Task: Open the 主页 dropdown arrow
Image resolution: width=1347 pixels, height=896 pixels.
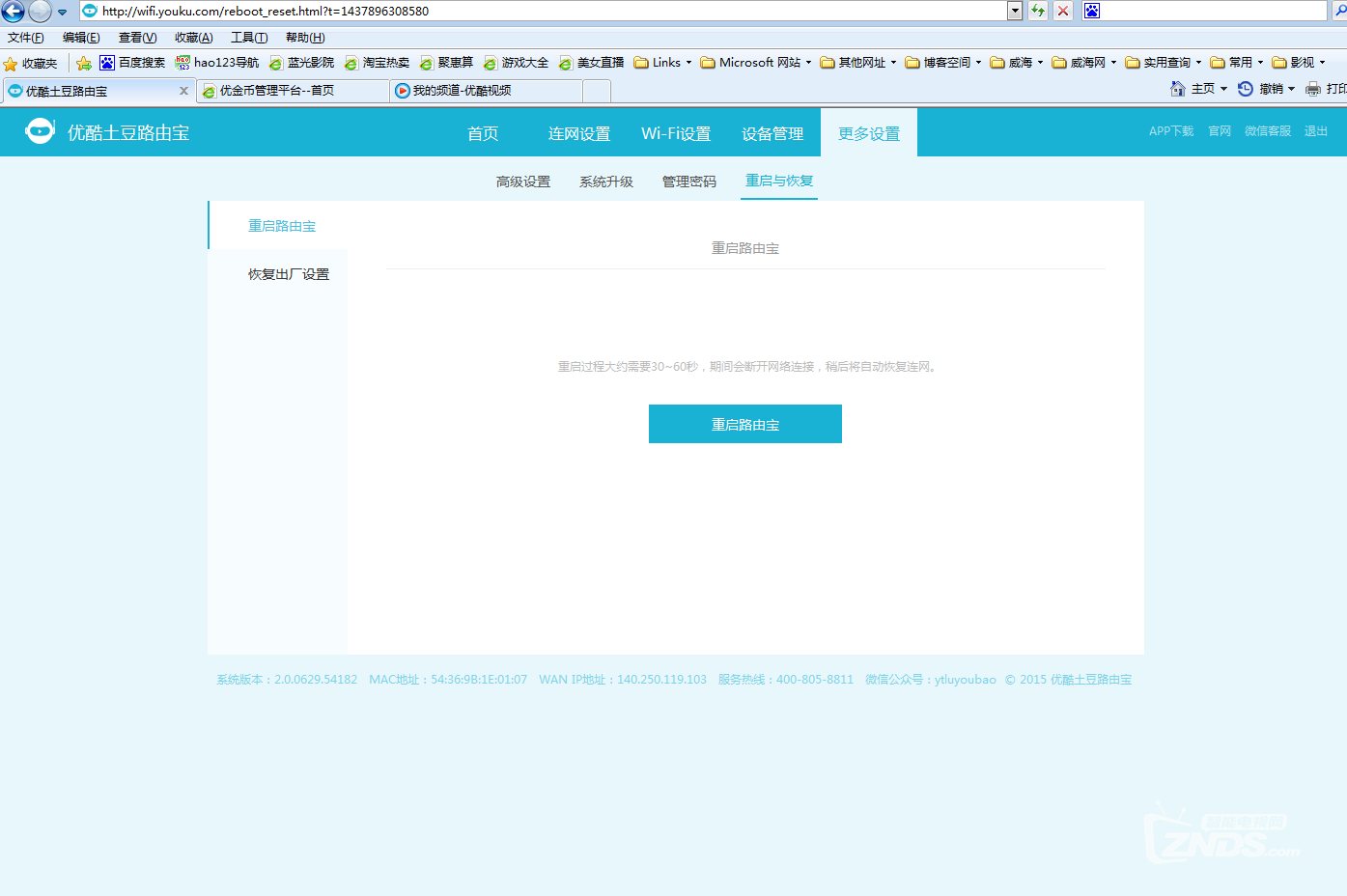Action: tap(1223, 89)
